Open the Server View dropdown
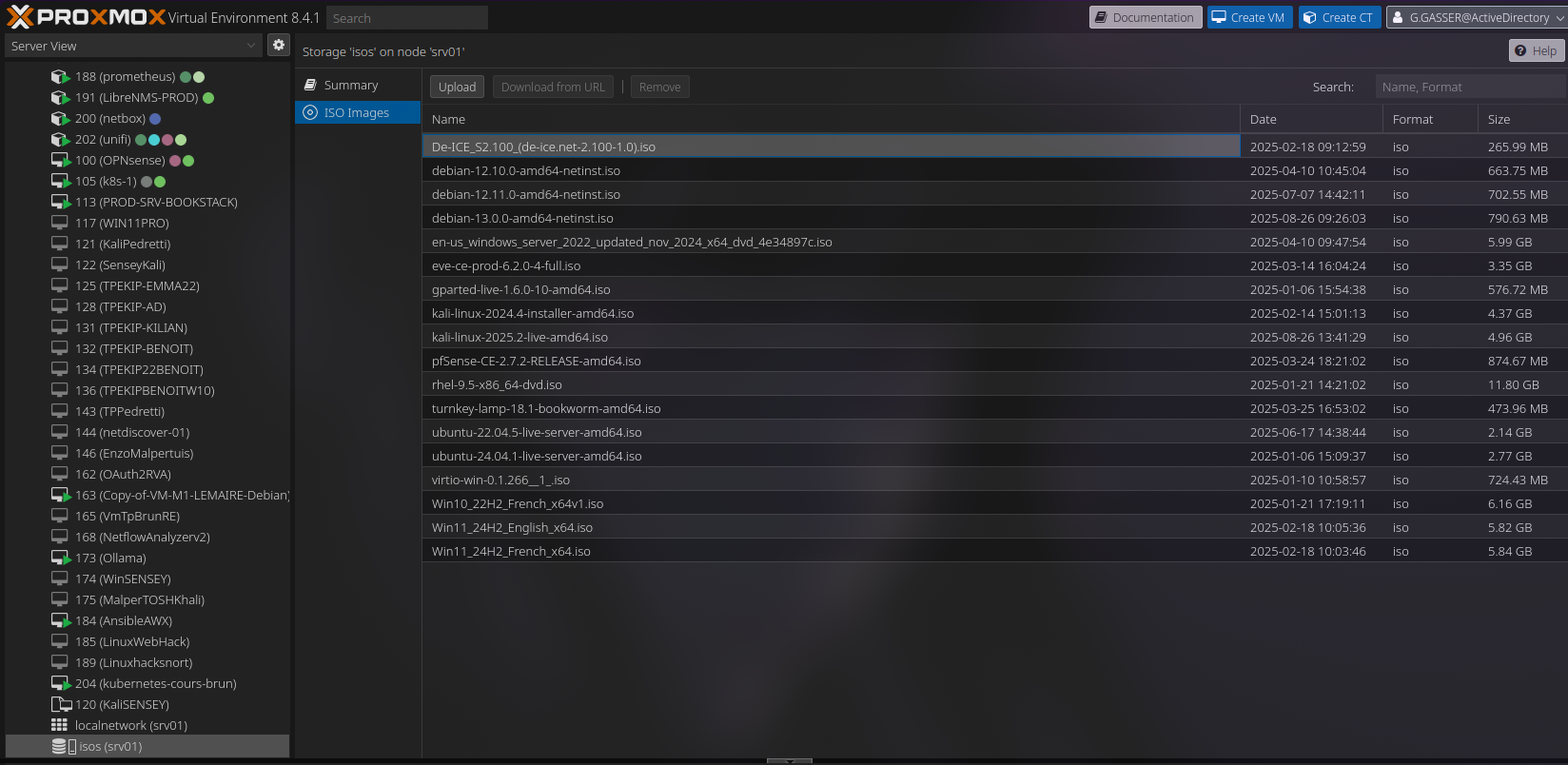This screenshot has height=765, width=1568. click(133, 46)
